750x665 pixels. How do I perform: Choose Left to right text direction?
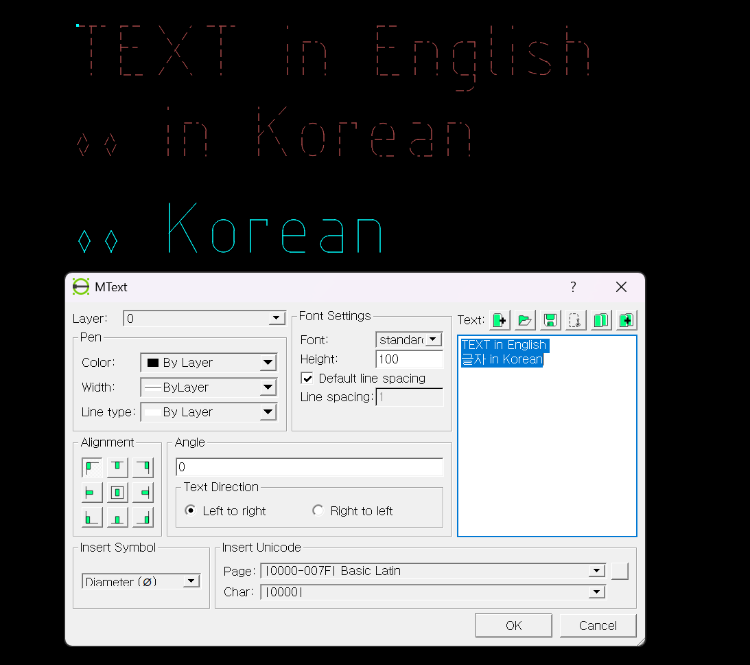(191, 511)
